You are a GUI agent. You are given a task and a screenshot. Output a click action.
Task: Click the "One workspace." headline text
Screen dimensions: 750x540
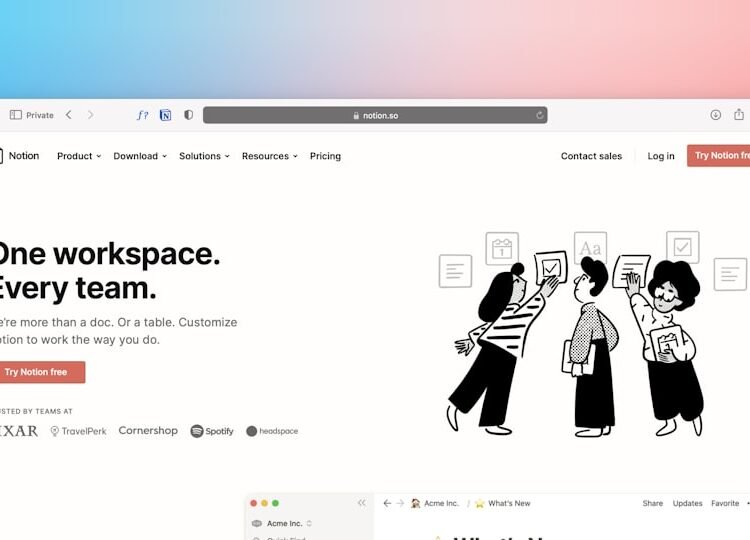(109, 254)
